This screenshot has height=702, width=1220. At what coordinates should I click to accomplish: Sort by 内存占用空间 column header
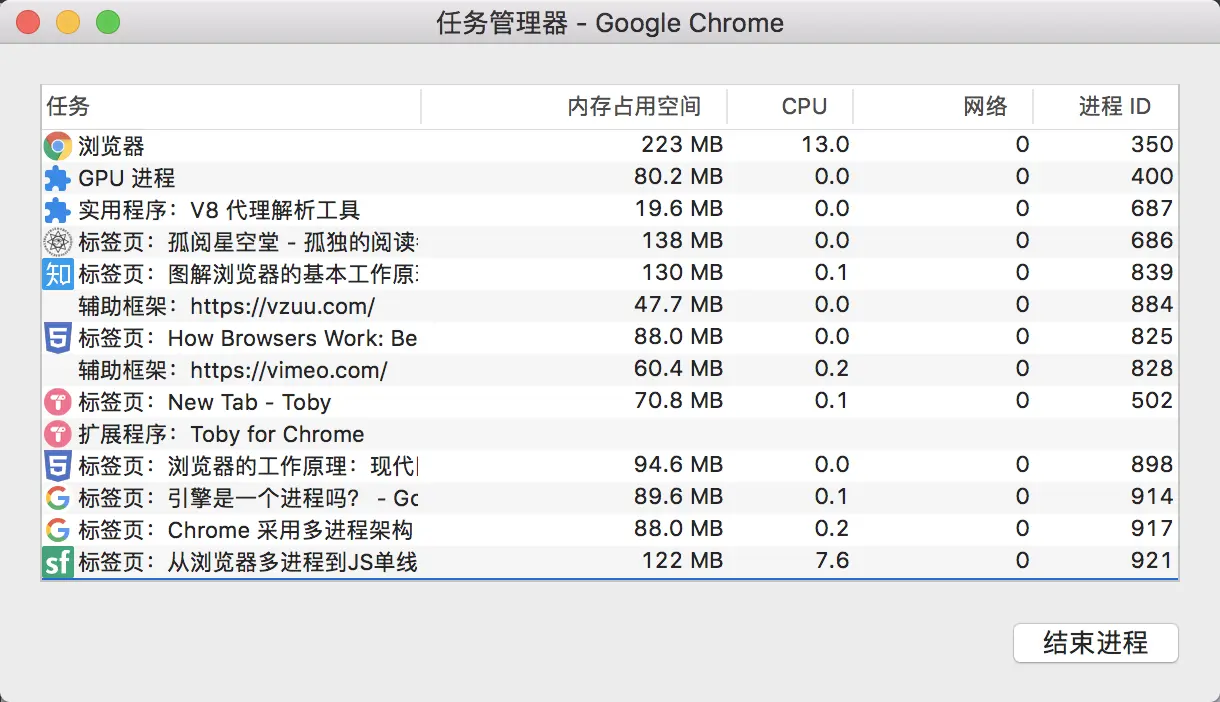(634, 107)
